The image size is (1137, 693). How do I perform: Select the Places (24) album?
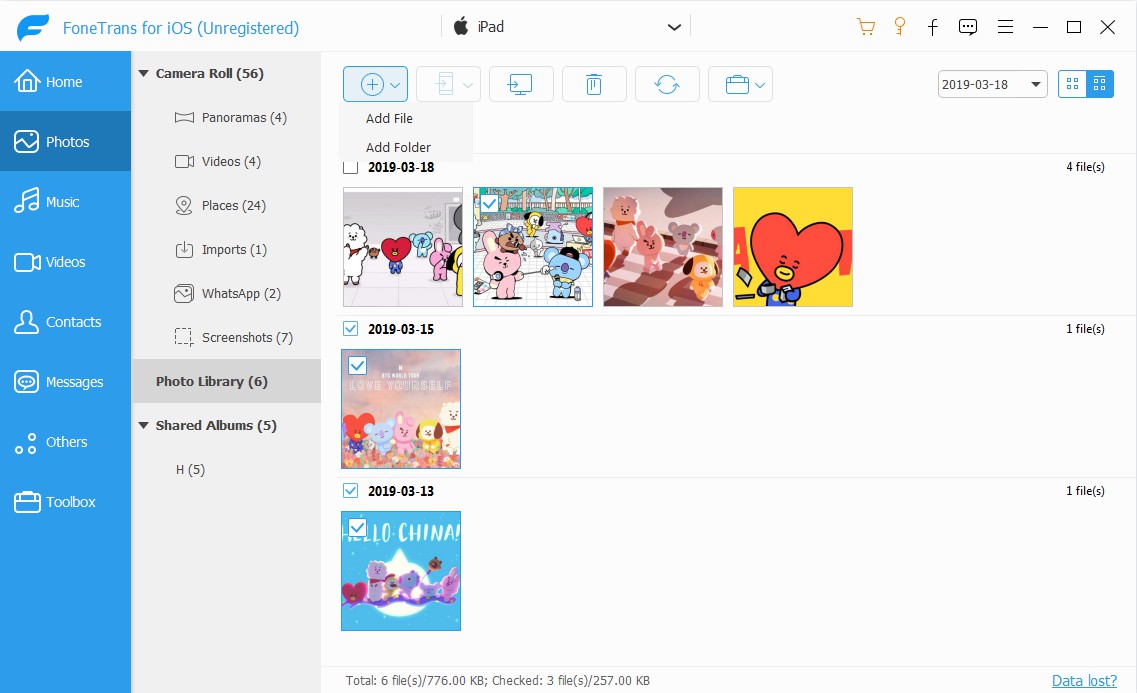[220, 205]
